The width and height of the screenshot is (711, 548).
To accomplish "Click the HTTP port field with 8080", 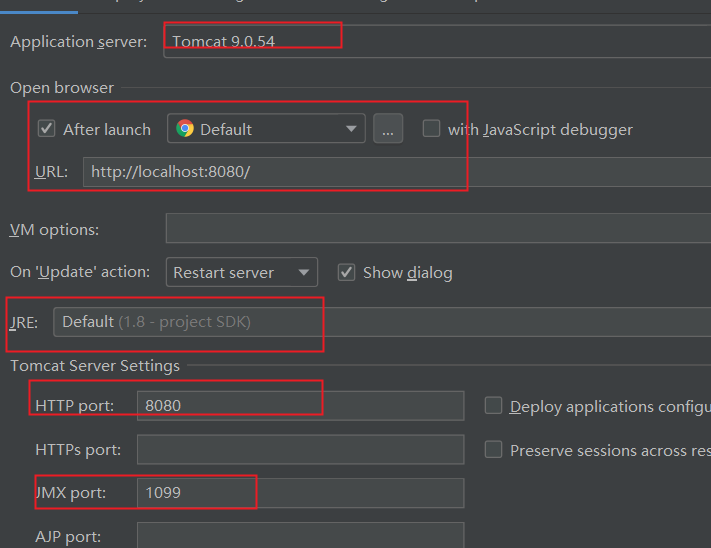I will (x=301, y=406).
